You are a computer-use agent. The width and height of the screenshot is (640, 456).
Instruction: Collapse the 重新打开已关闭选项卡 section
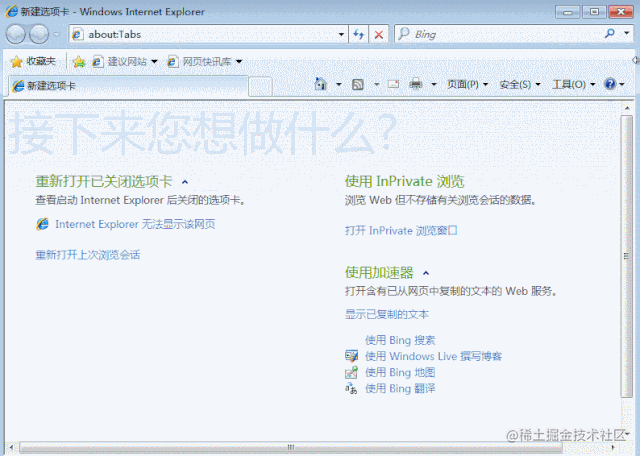(x=185, y=182)
